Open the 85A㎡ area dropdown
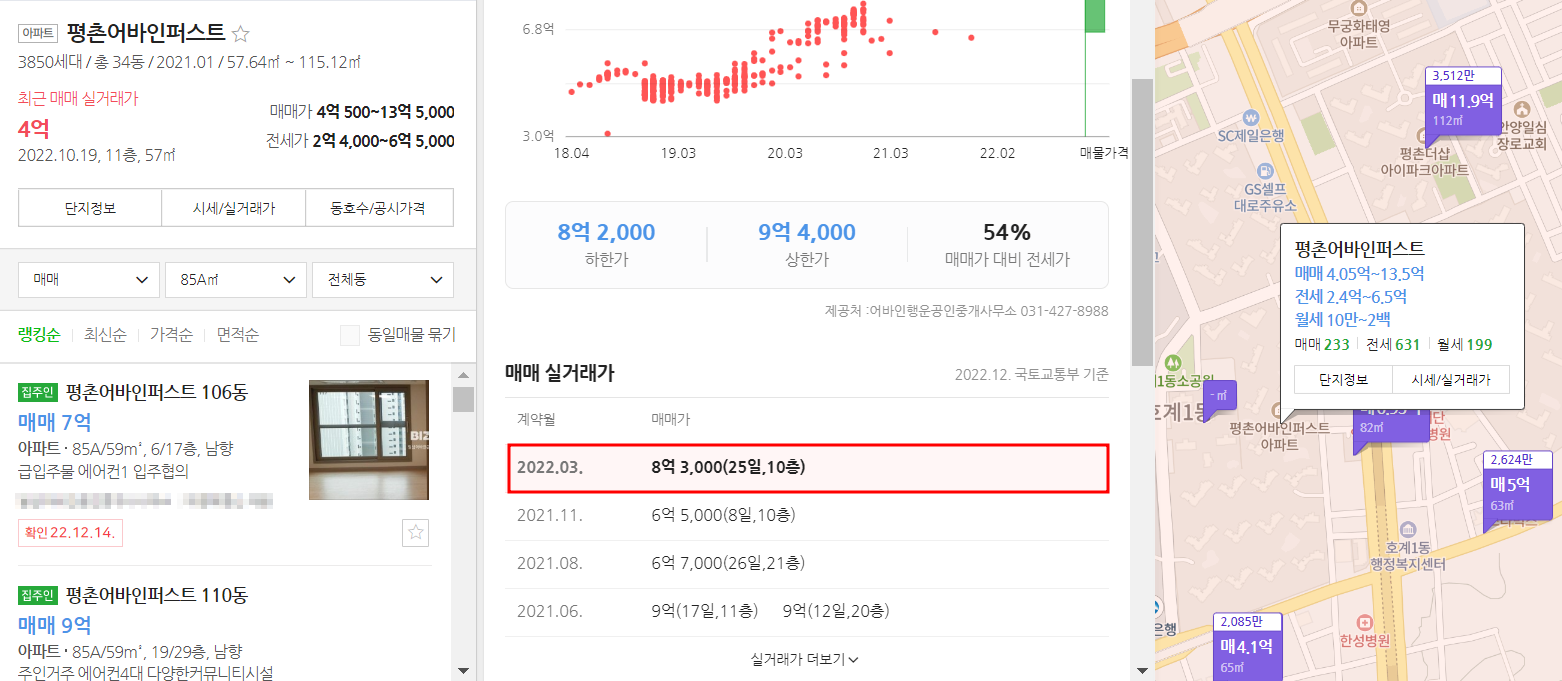Image resolution: width=1562 pixels, height=681 pixels. click(236, 280)
